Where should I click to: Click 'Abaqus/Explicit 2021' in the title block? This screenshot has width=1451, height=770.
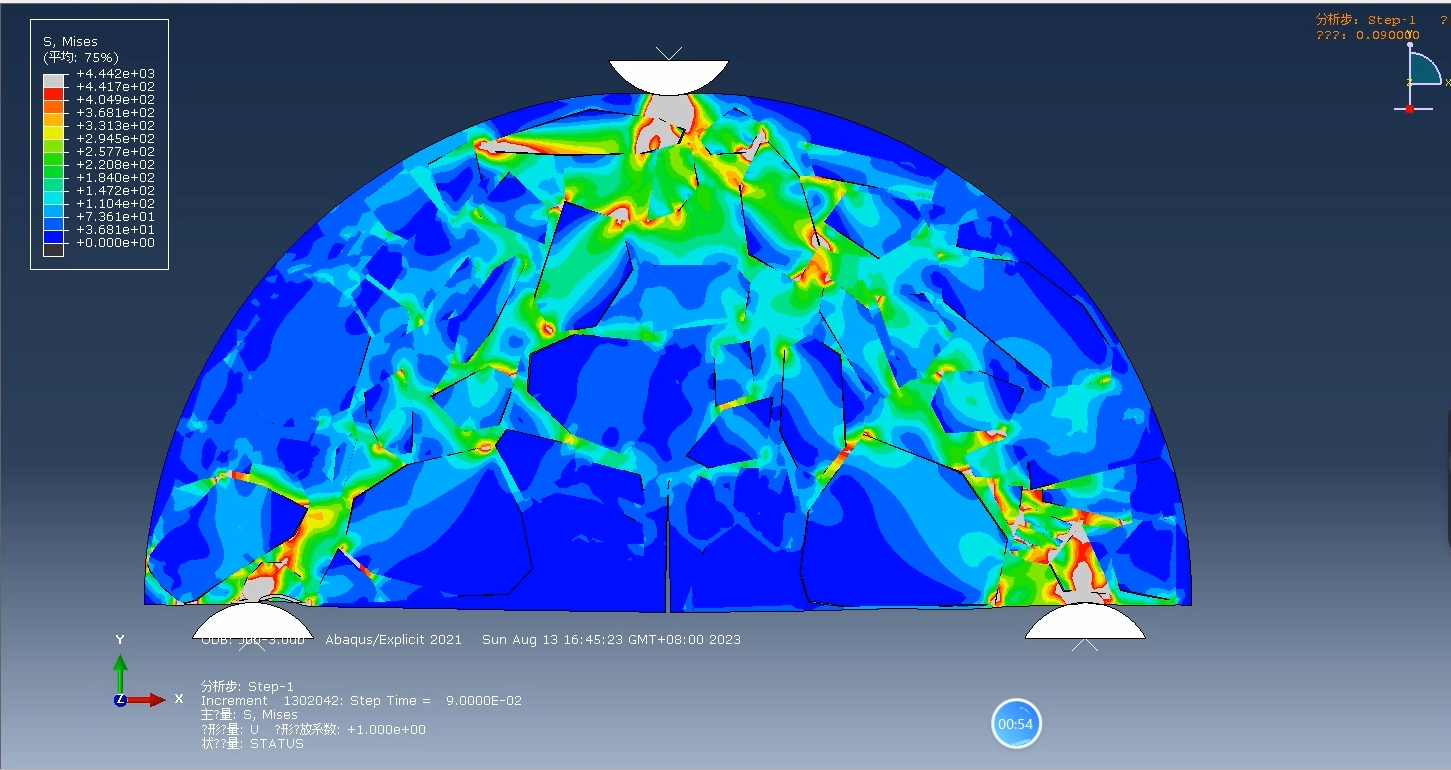click(394, 639)
